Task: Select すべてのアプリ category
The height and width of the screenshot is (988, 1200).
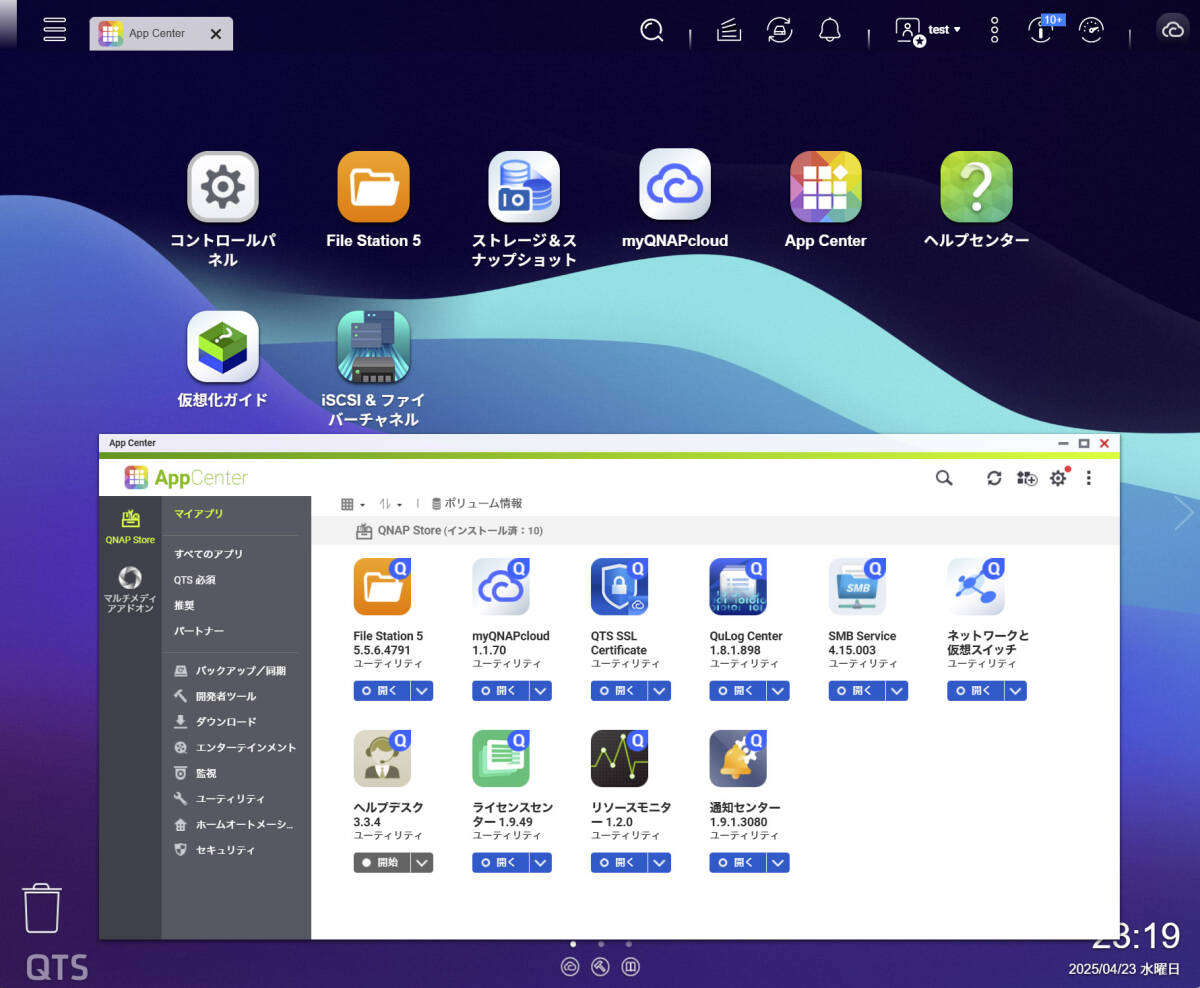Action: 208,554
